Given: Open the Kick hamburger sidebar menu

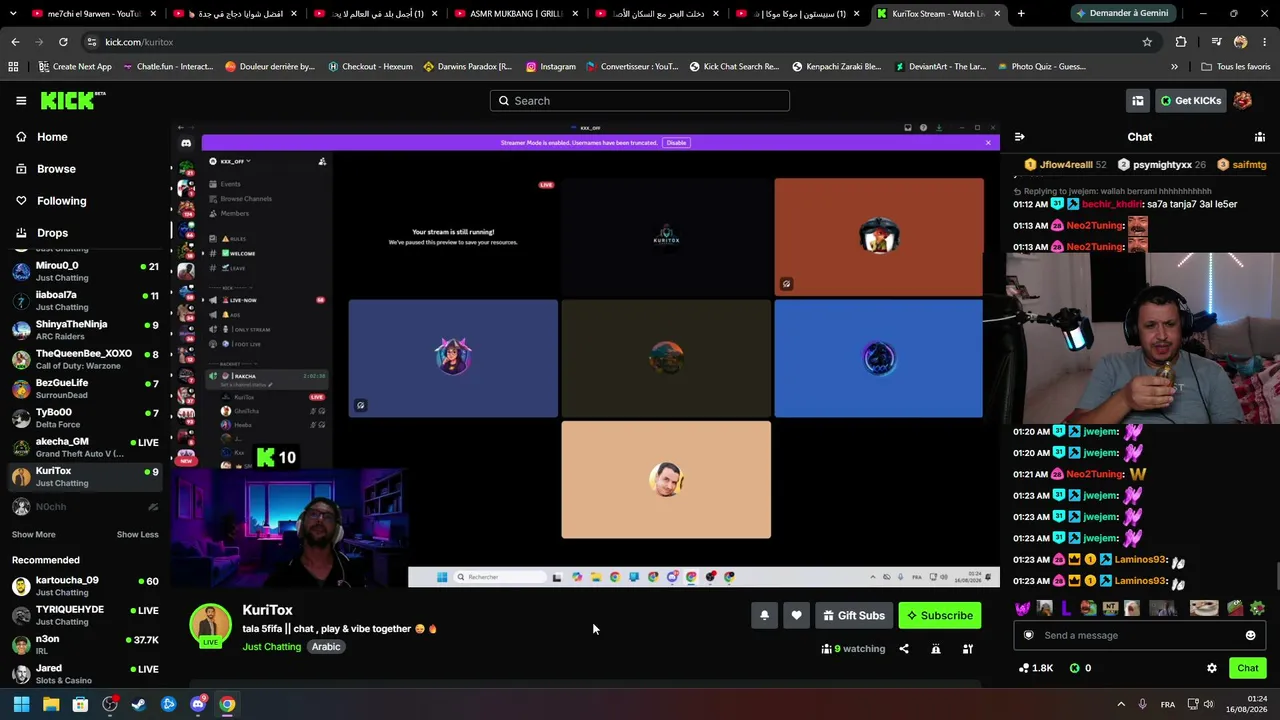Looking at the screenshot, I should click(x=21, y=100).
